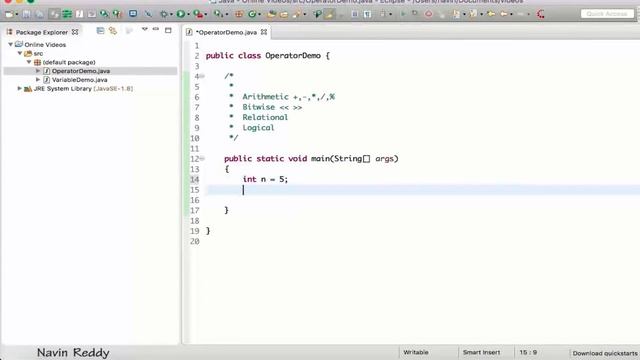Click the 'Logical' comment line
This screenshot has height=360, width=640.
pyautogui.click(x=258, y=128)
